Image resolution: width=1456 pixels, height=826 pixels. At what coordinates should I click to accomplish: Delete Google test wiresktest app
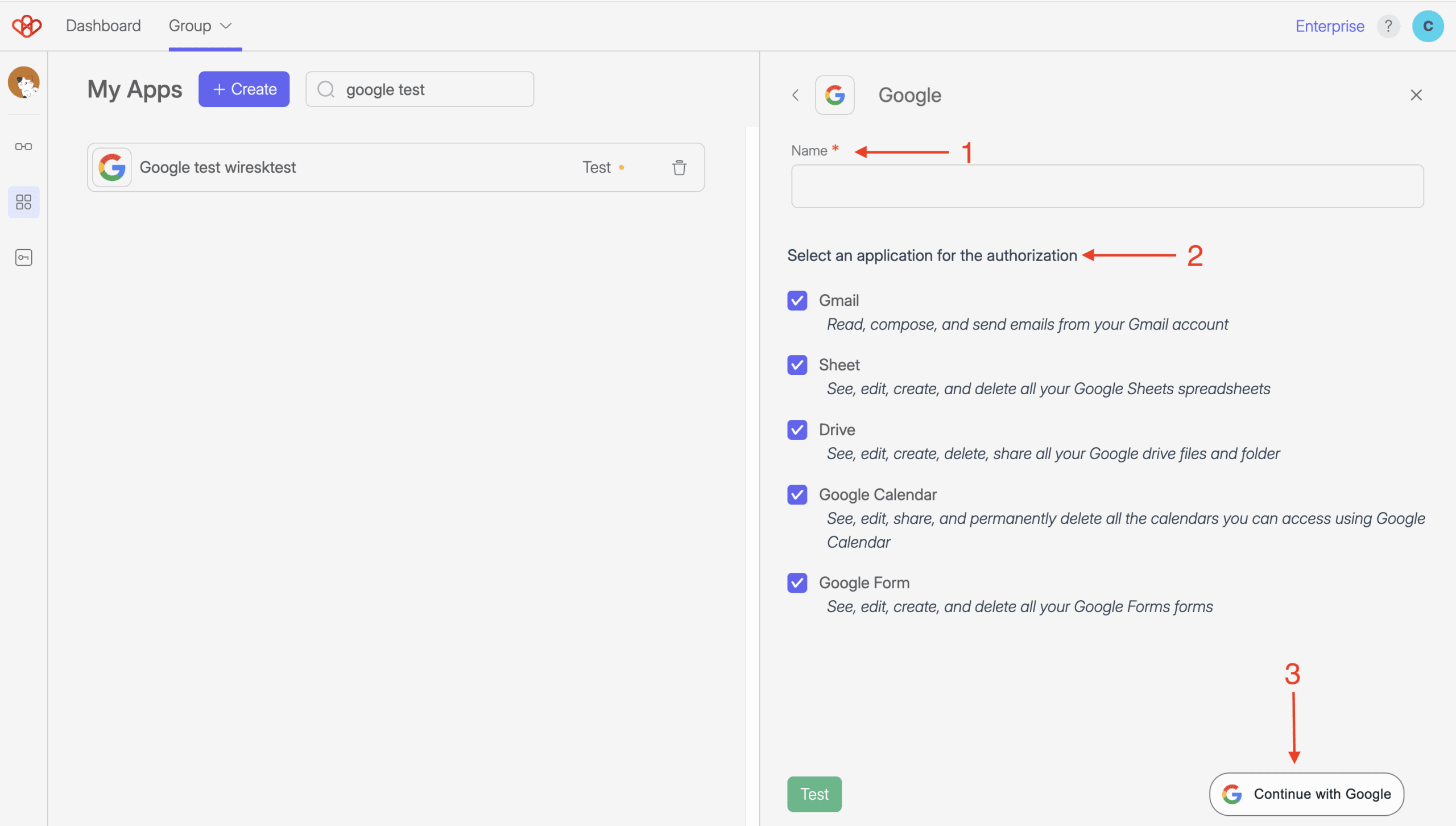pos(679,168)
